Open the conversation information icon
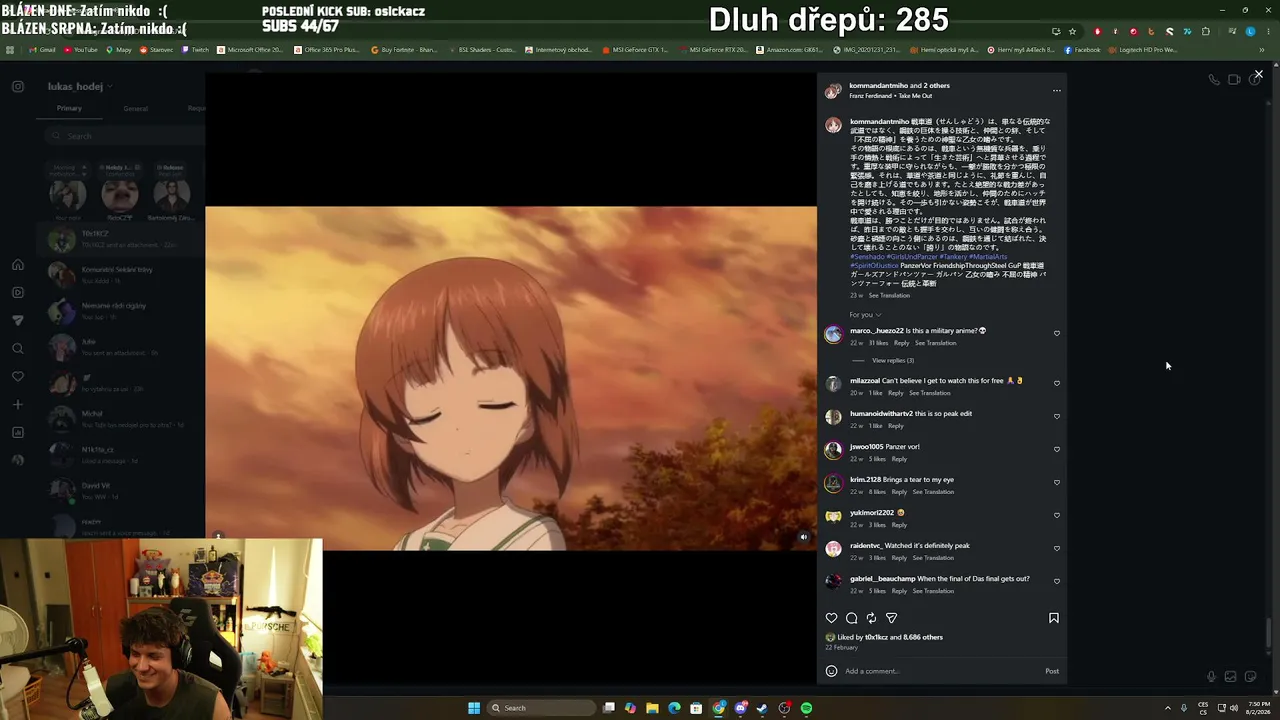 (x=1254, y=80)
